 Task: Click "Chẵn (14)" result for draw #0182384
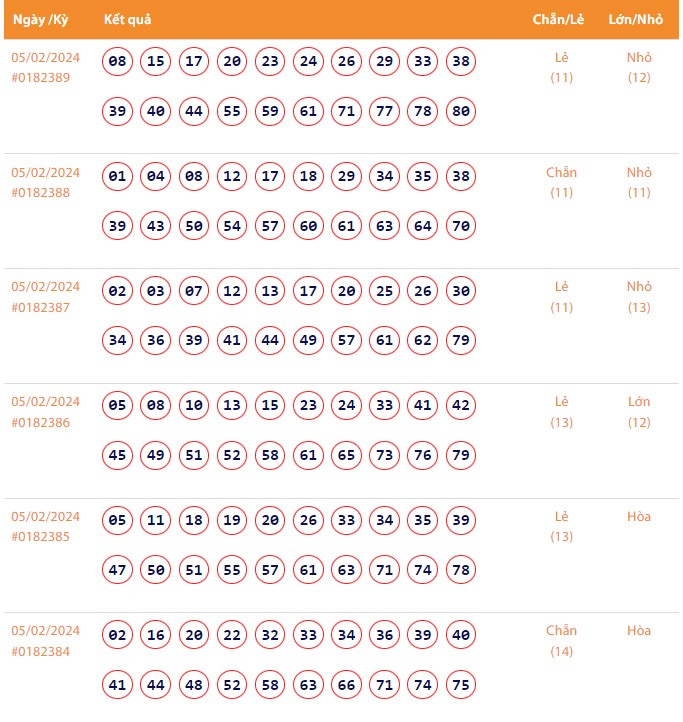pos(562,641)
